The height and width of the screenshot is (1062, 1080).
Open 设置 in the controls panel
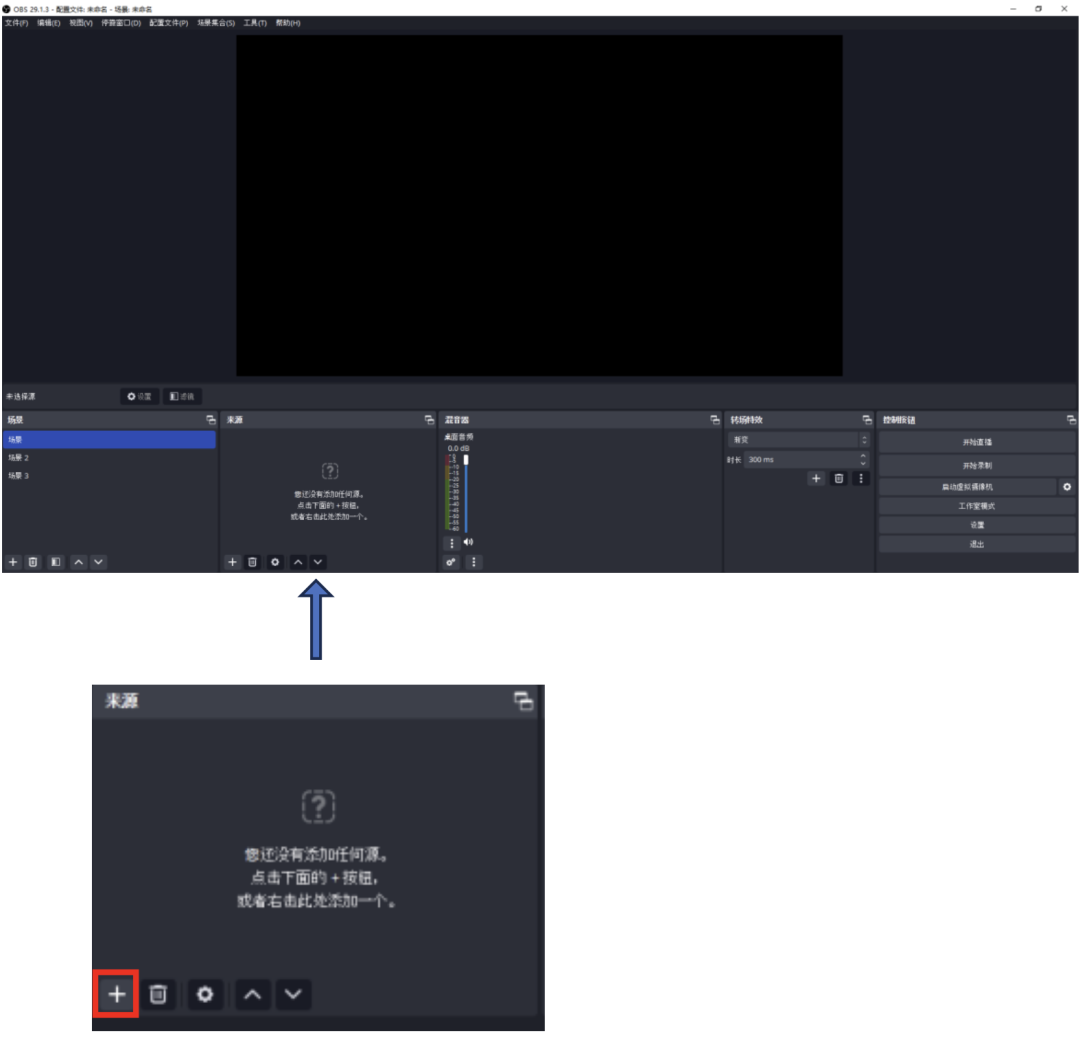pyautogui.click(x=977, y=525)
